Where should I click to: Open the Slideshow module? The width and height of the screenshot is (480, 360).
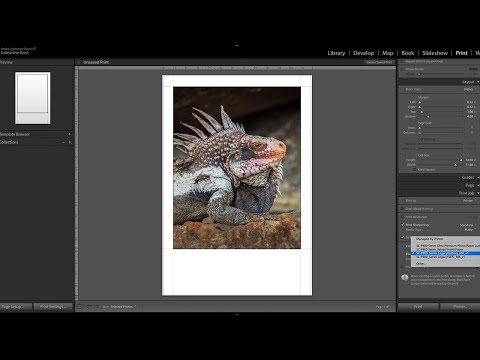pyautogui.click(x=435, y=53)
